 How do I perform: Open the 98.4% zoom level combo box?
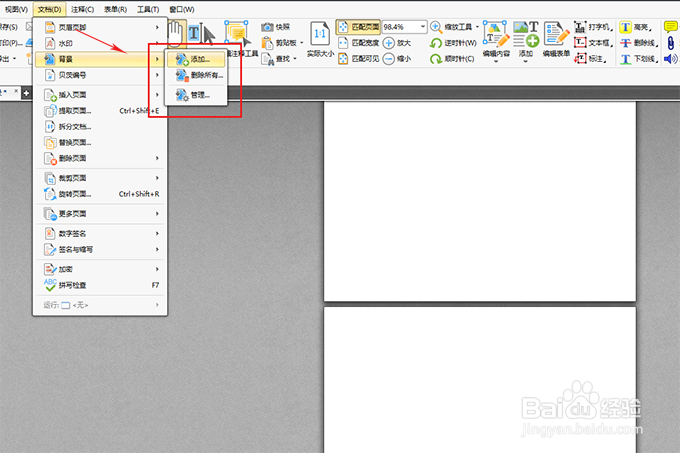405,27
